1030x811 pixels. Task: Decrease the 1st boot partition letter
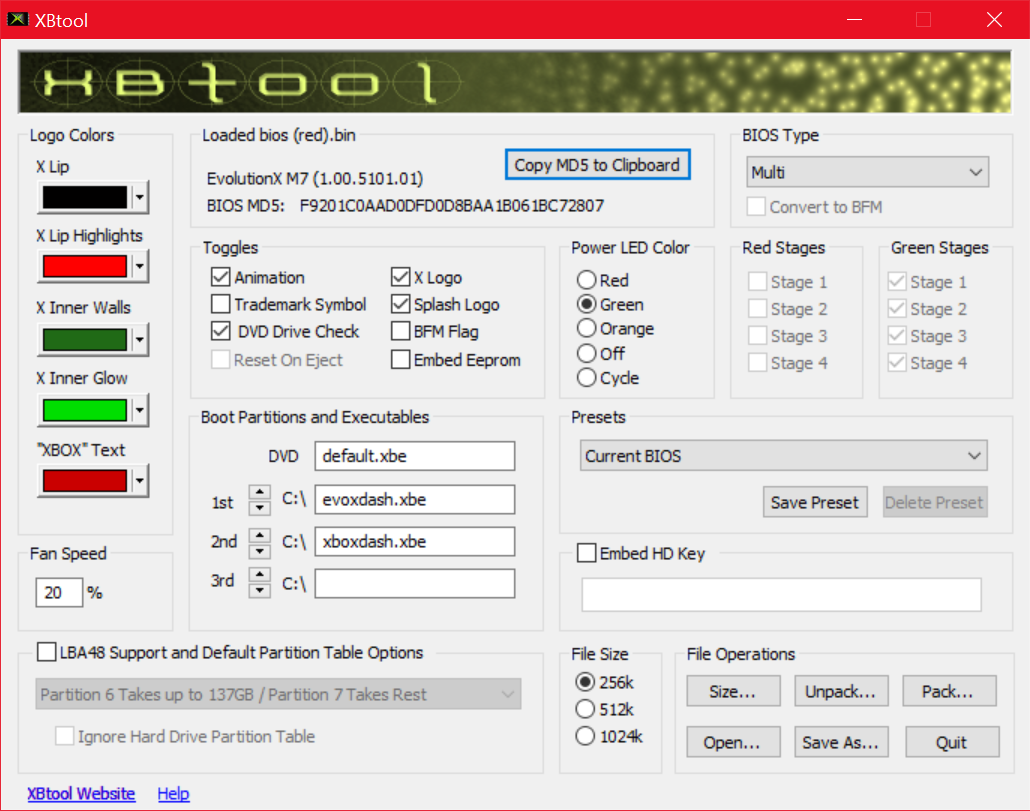260,508
